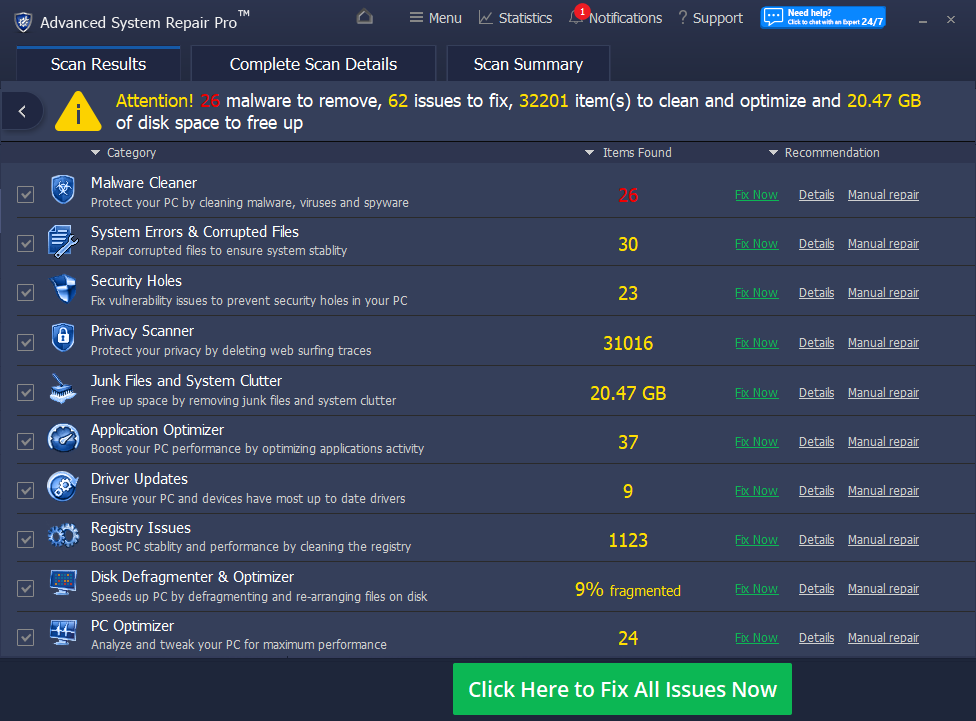
Task: Click the app logo shield in title bar
Action: click(23, 22)
